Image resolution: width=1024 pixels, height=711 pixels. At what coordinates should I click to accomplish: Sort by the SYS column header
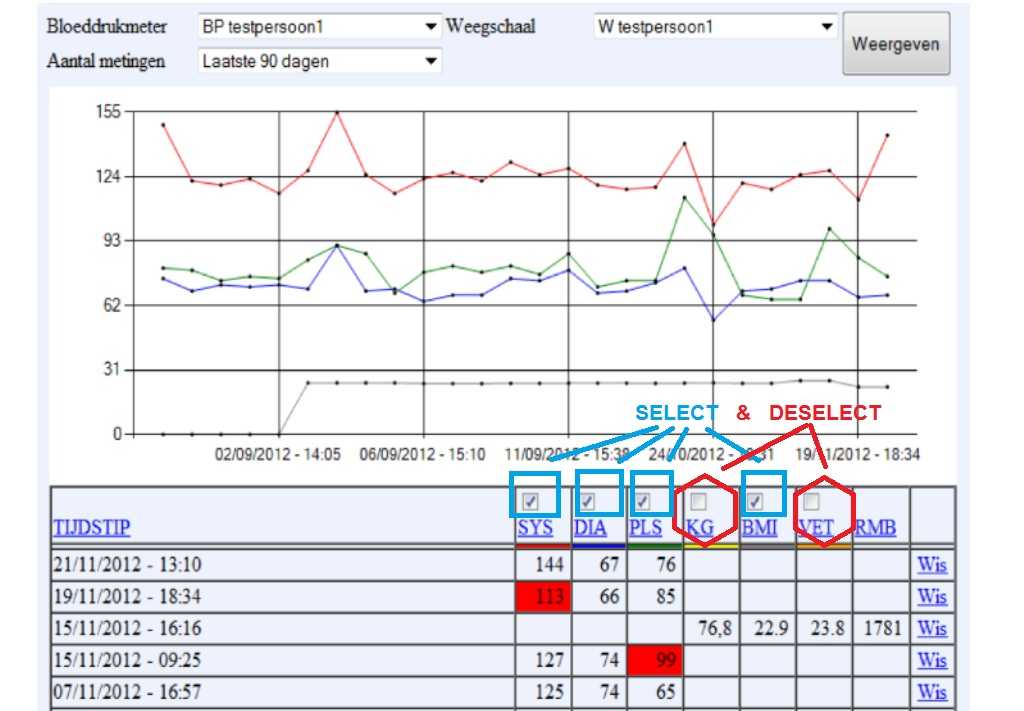[535, 528]
